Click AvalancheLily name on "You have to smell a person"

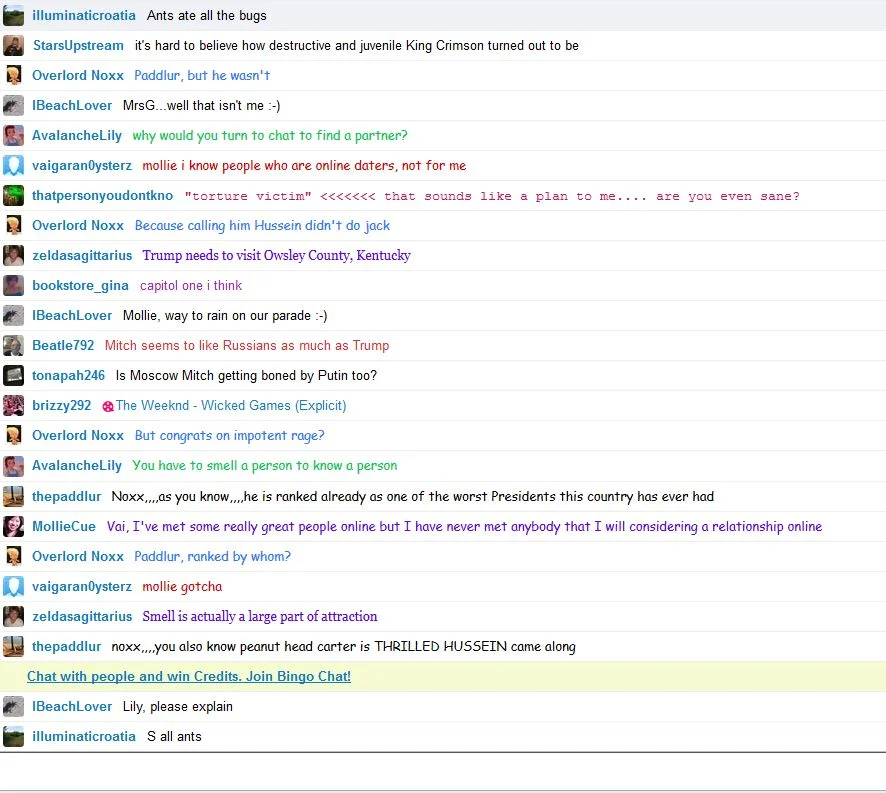[77, 466]
